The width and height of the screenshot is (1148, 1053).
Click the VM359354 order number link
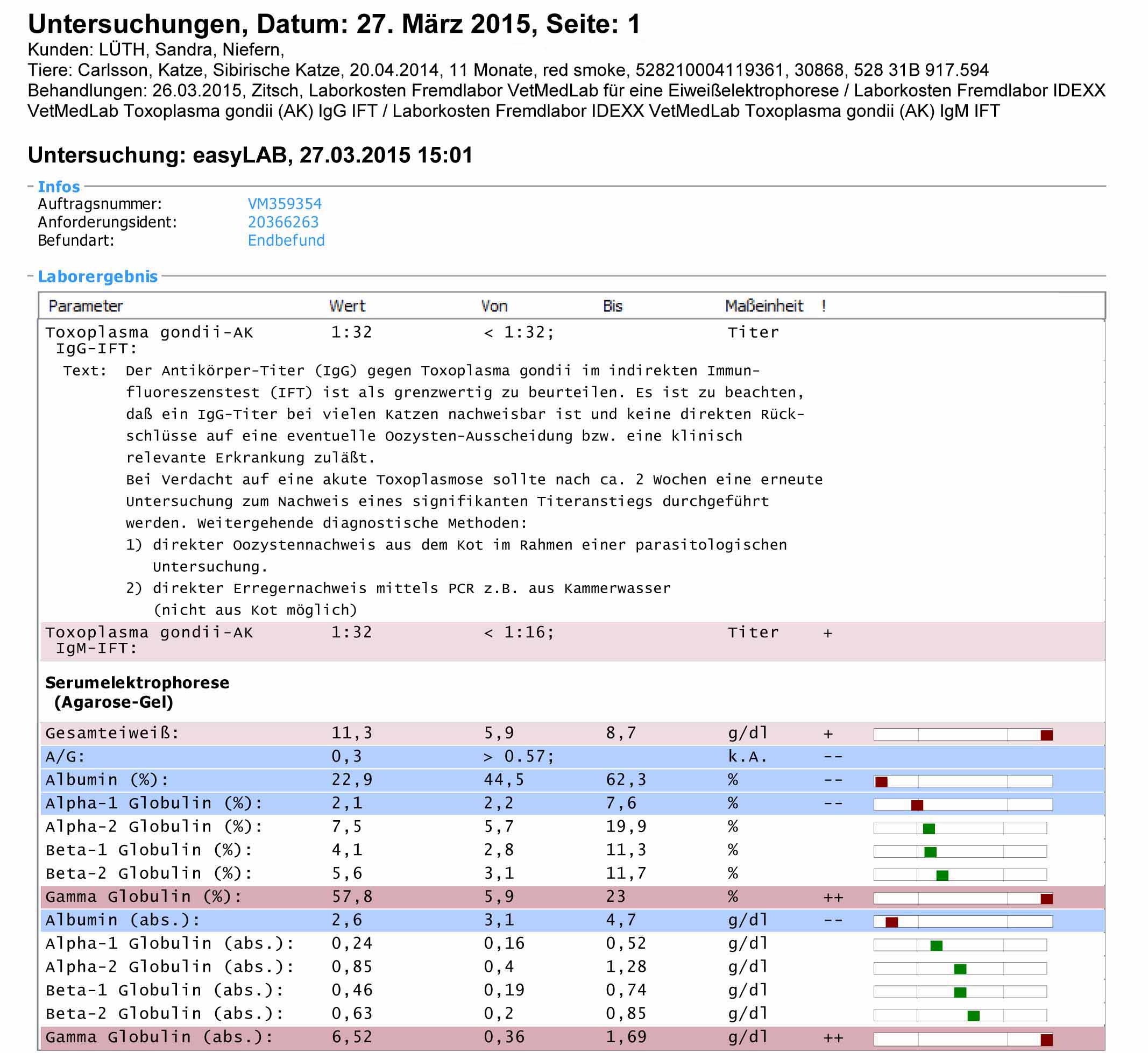tap(285, 204)
